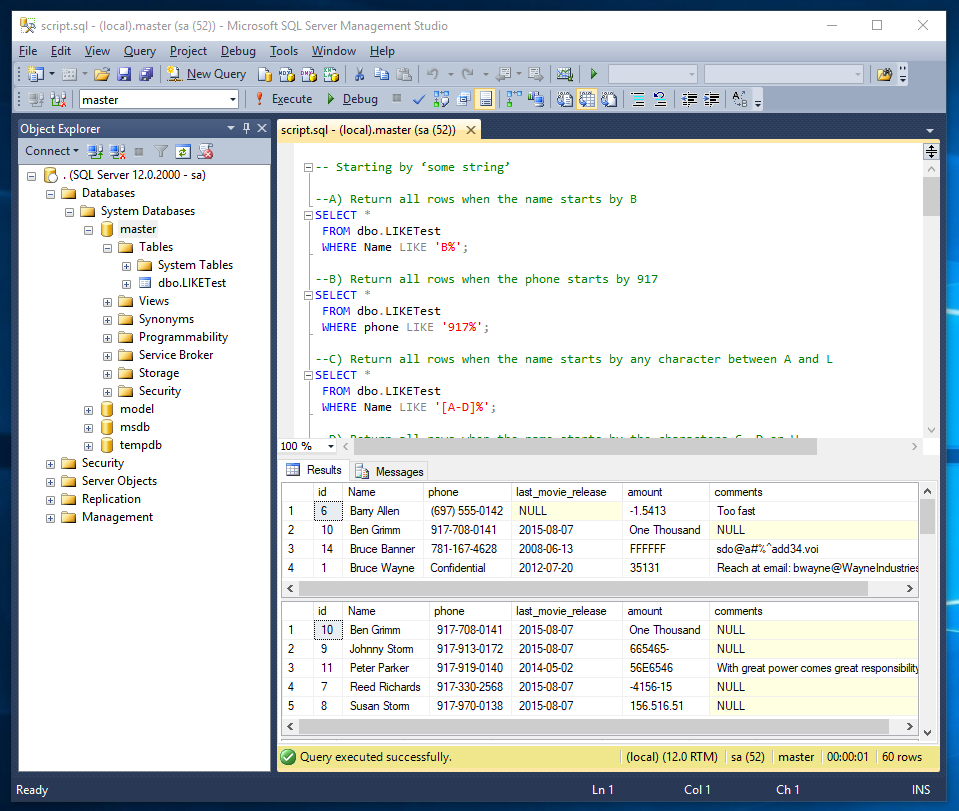This screenshot has width=959, height=811.
Task: Select the Parse checkmark icon to validate syntax
Action: (x=419, y=99)
